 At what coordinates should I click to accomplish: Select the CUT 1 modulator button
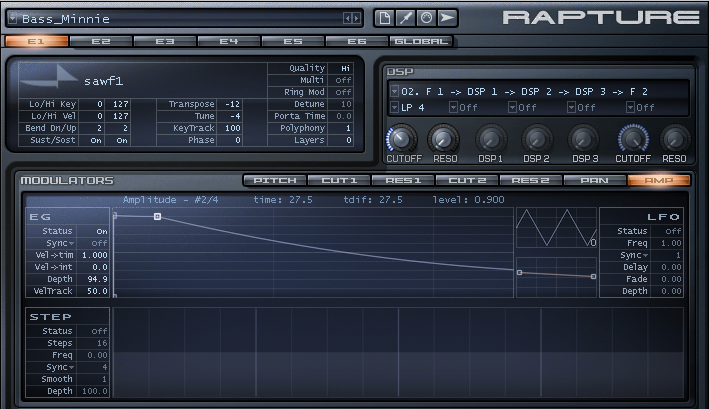[x=339, y=180]
